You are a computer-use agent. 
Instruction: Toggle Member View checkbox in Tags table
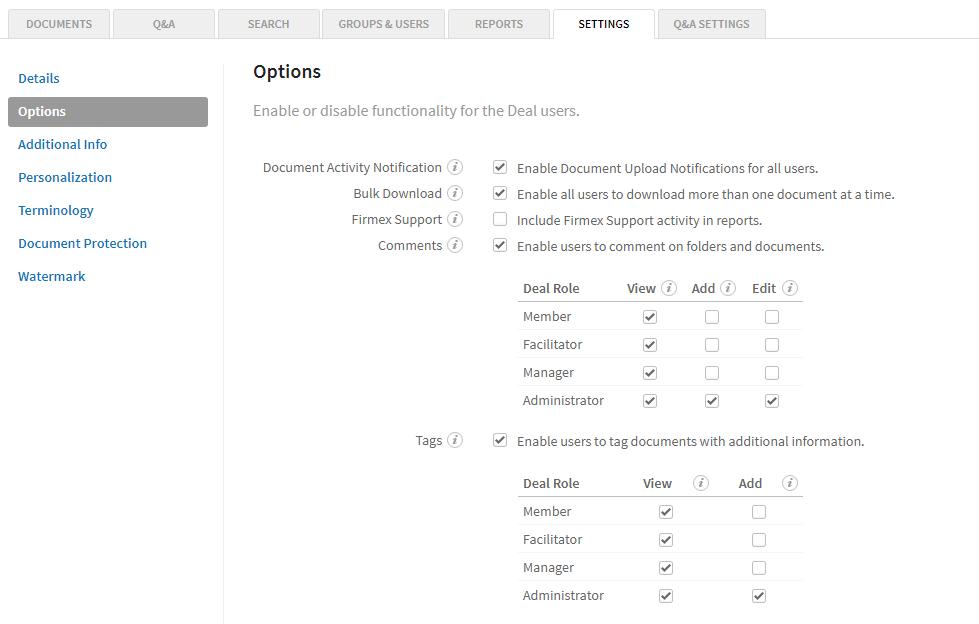[666, 512]
